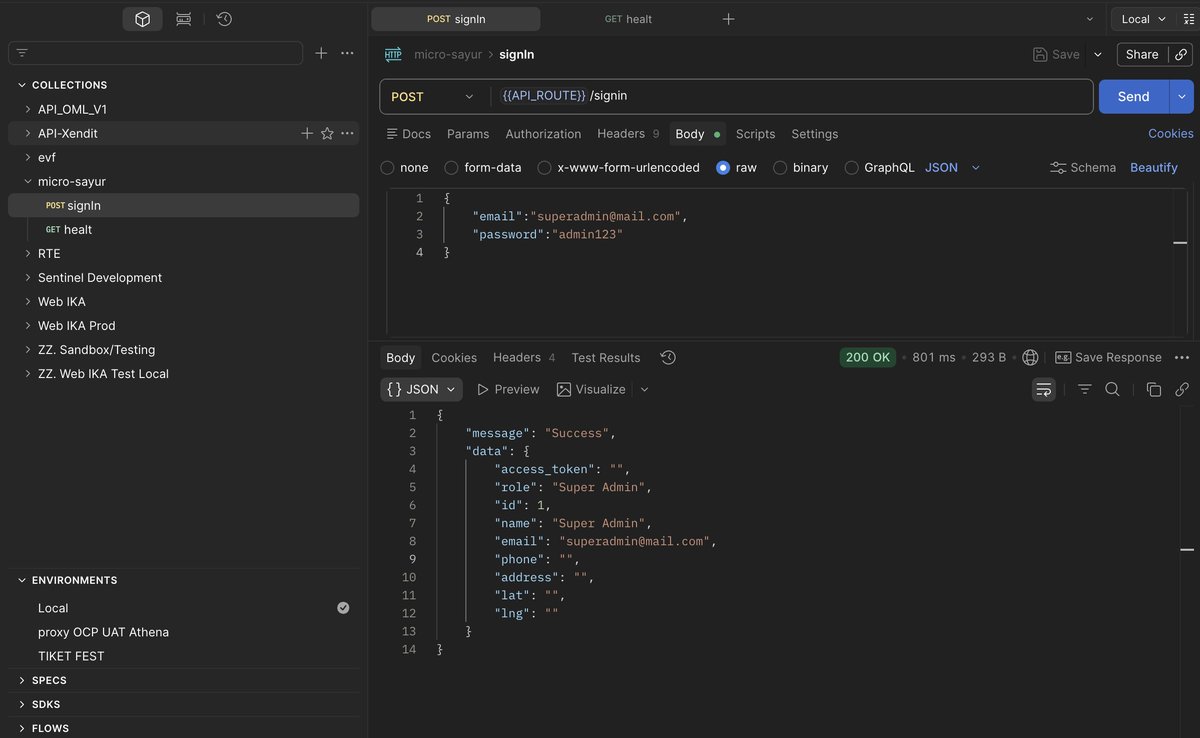1200x738 pixels.
Task: Select the none body type
Action: pyautogui.click(x=388, y=168)
